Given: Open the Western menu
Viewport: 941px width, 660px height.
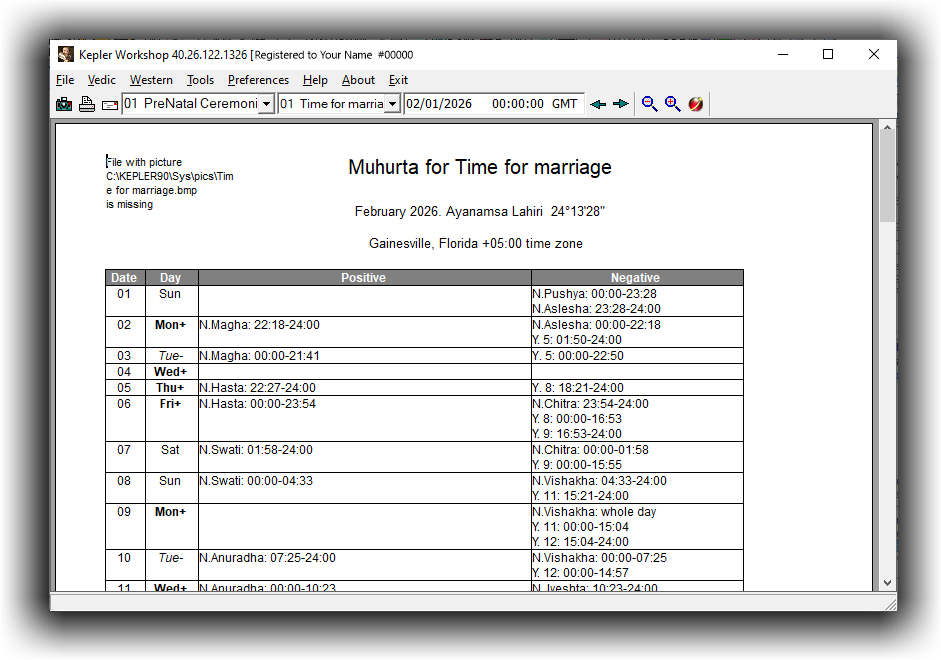Looking at the screenshot, I should (x=151, y=80).
